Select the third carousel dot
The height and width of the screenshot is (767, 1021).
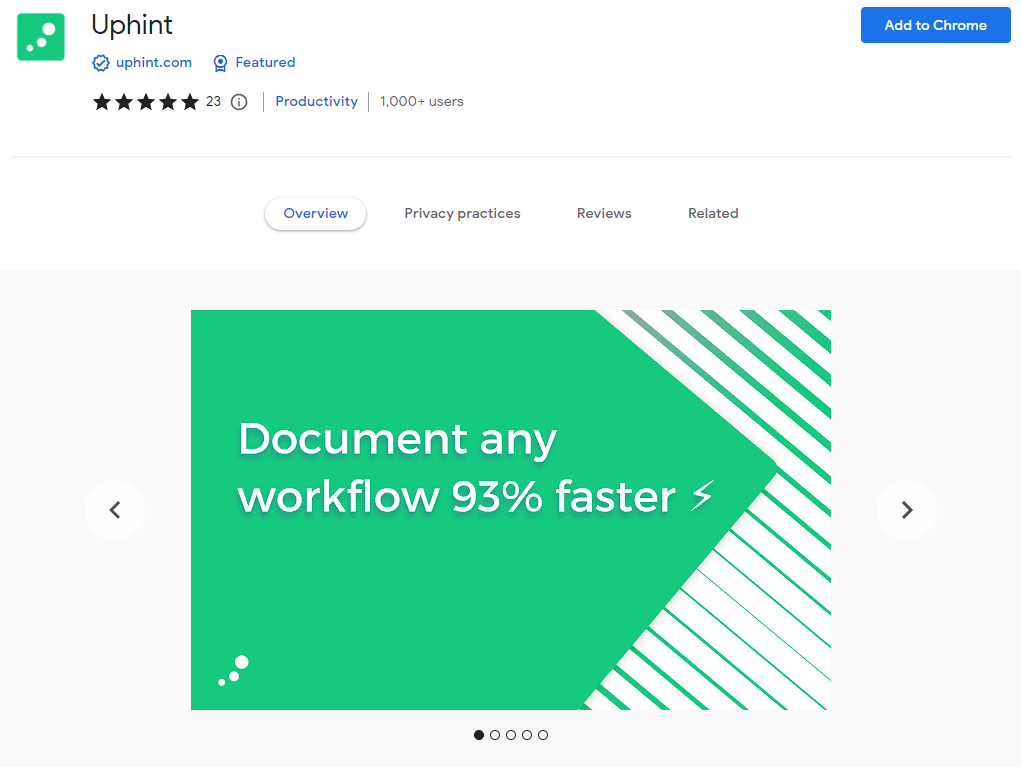511,735
